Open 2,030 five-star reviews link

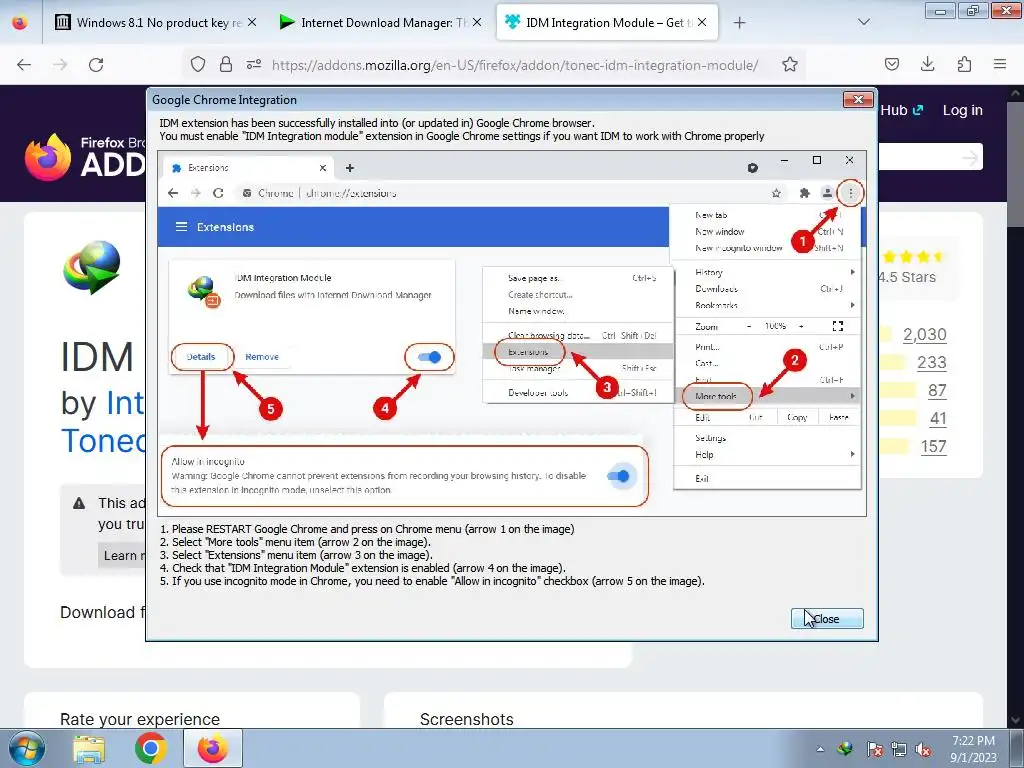click(x=925, y=334)
